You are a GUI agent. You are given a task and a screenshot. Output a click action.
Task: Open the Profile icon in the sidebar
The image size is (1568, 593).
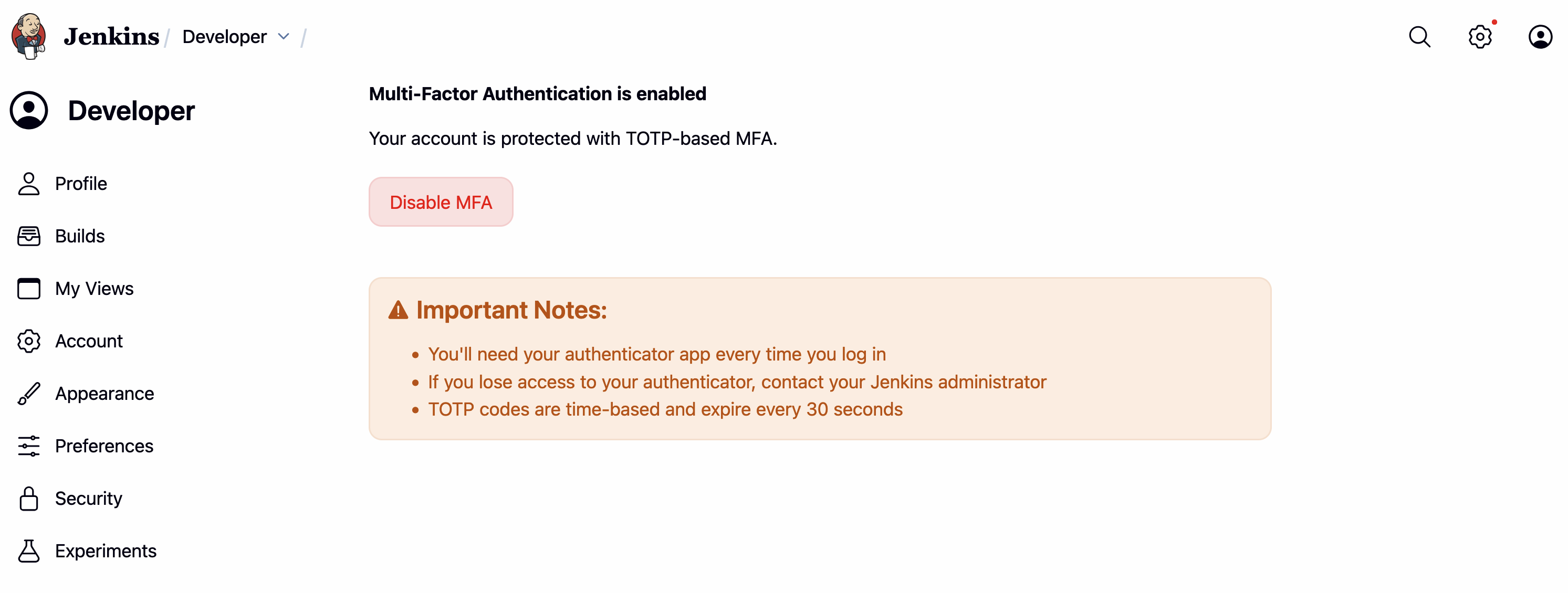click(28, 183)
